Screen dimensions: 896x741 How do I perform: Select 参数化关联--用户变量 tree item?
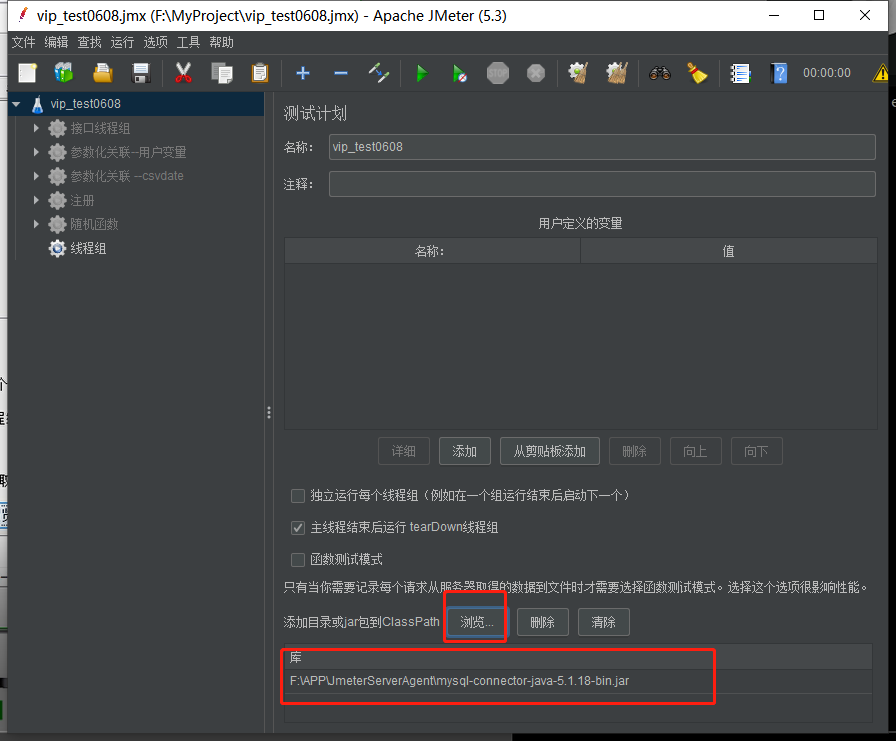pyautogui.click(x=129, y=152)
